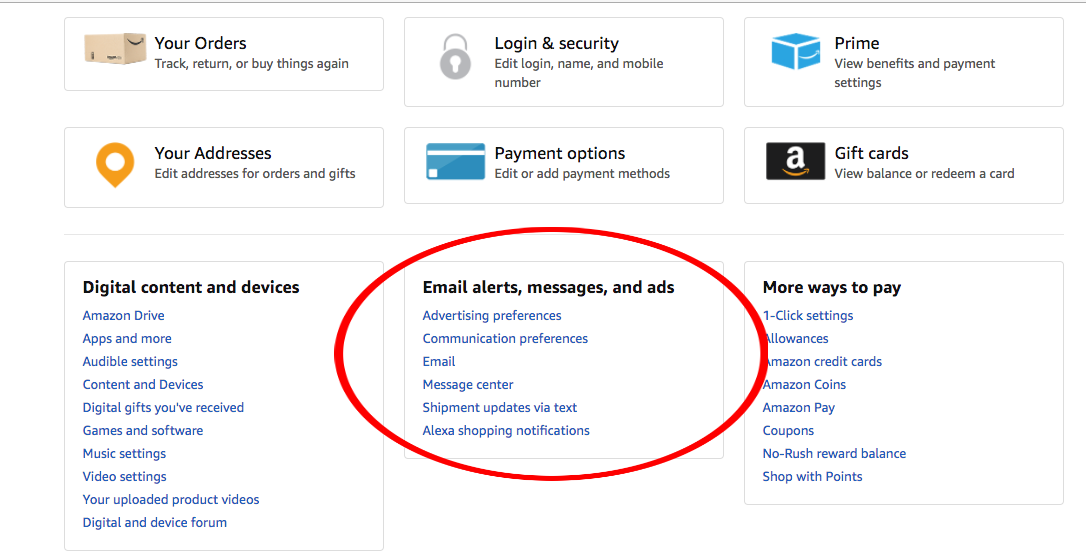Go to the Message center
1086x560 pixels.
(x=468, y=385)
